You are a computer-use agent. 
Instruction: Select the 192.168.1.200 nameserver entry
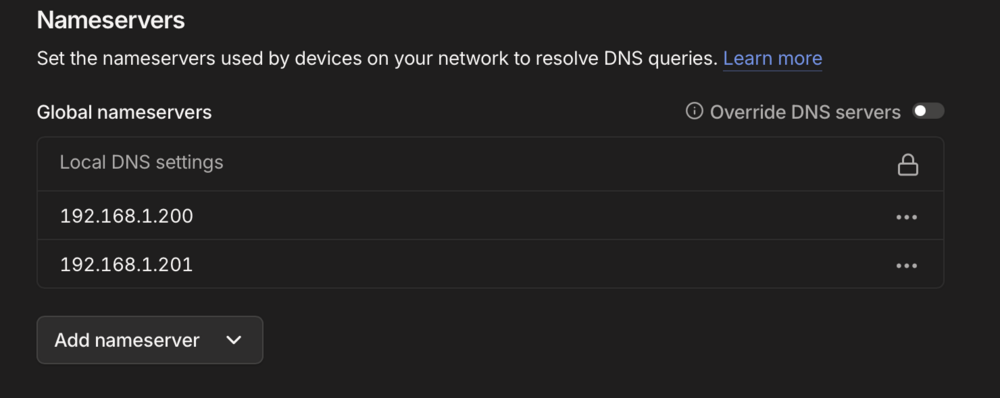(x=126, y=216)
